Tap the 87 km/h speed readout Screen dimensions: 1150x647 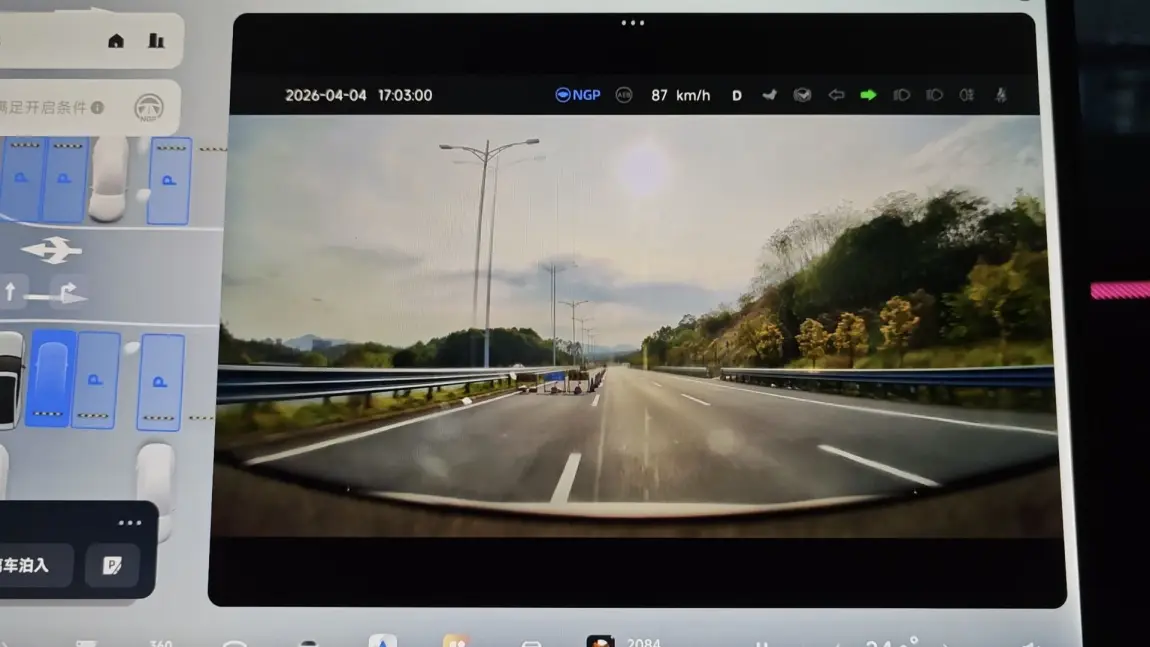(x=680, y=95)
